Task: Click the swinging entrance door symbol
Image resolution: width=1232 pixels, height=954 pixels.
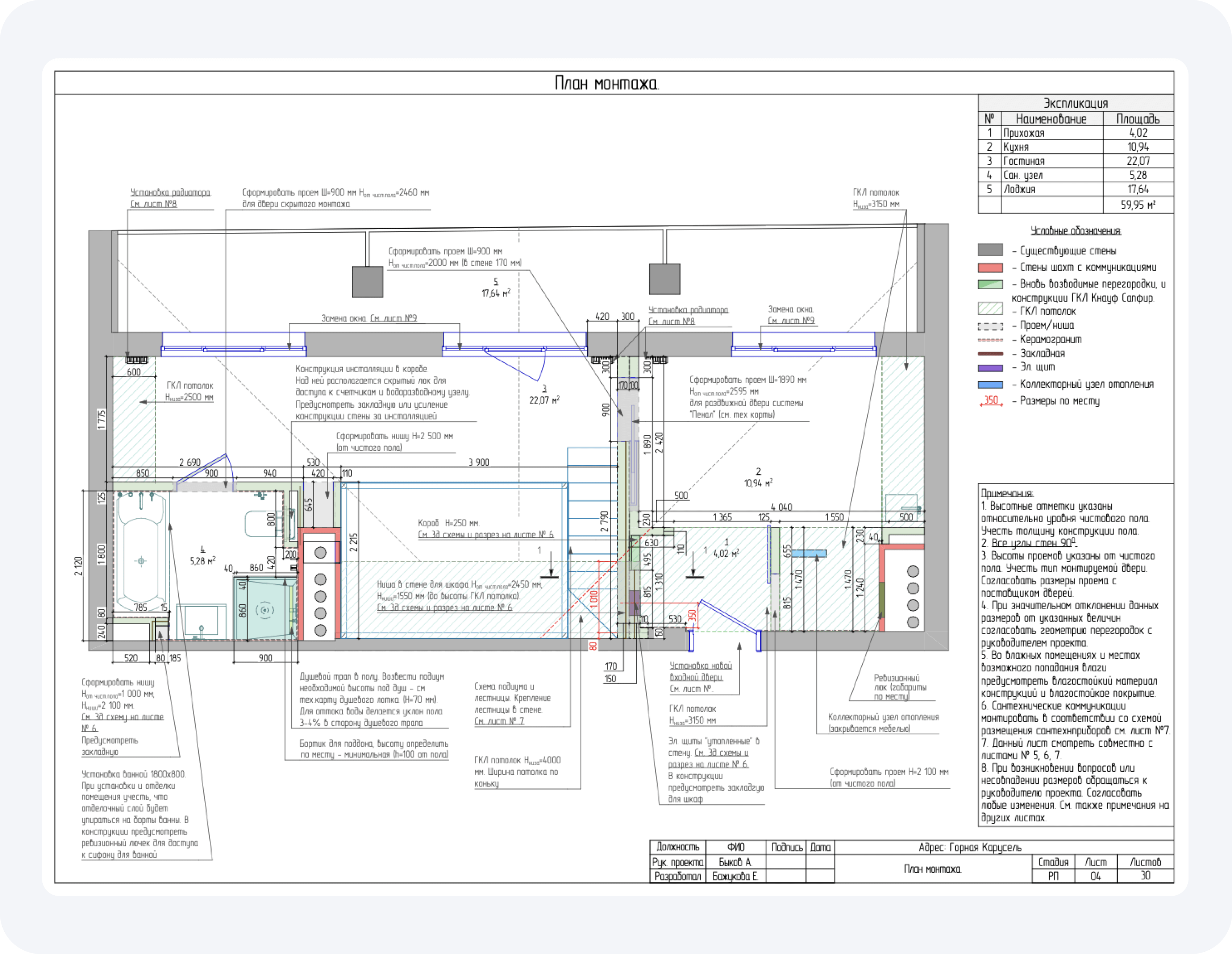Action: click(729, 616)
